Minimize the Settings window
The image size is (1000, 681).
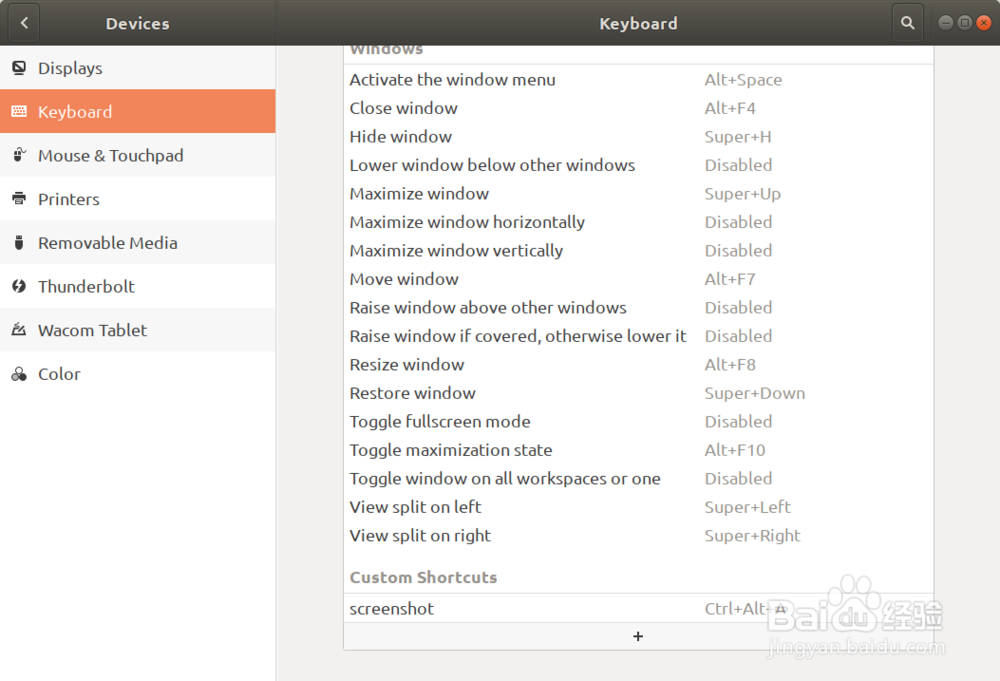(x=946, y=23)
